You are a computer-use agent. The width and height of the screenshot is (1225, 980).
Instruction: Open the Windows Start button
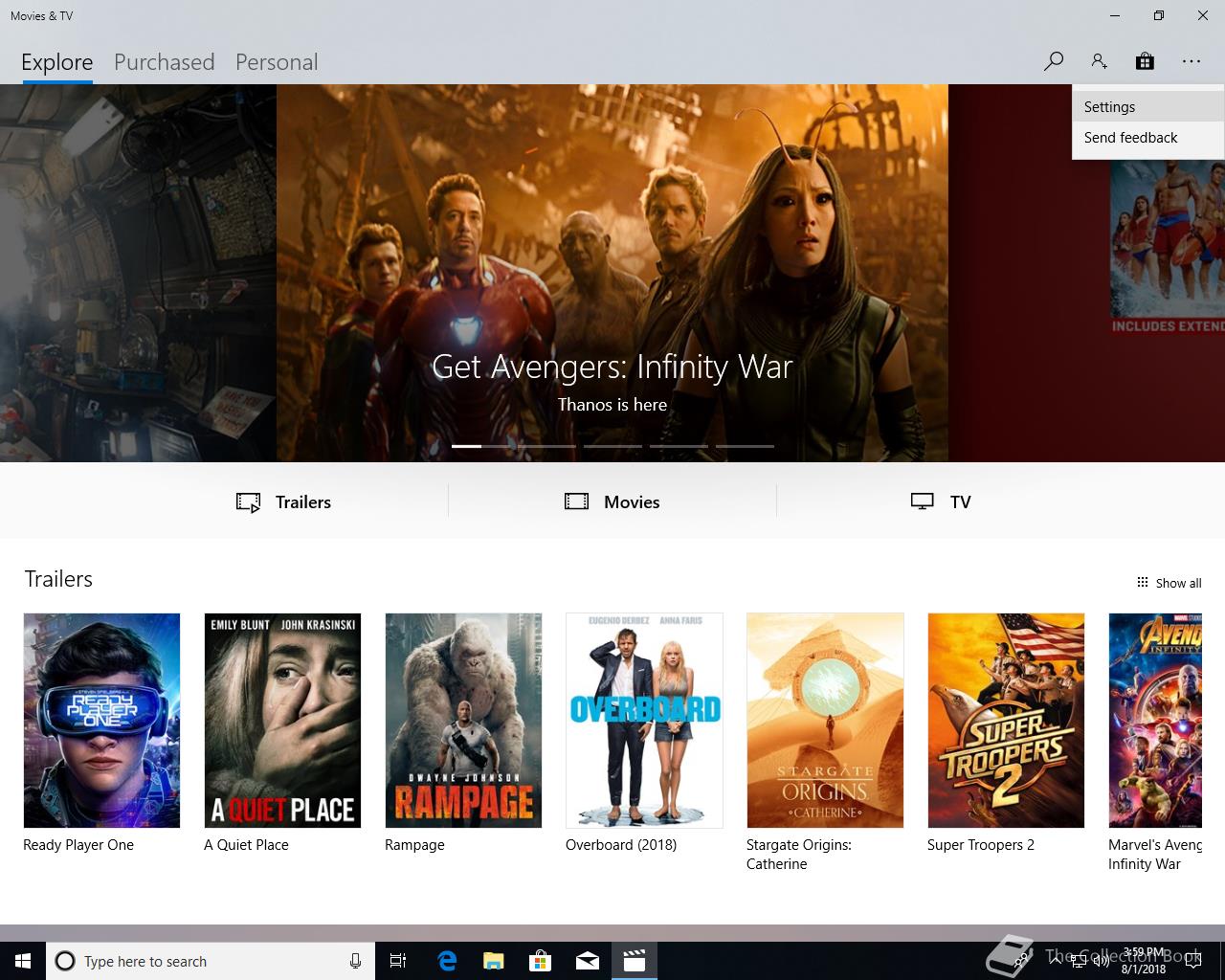click(23, 961)
